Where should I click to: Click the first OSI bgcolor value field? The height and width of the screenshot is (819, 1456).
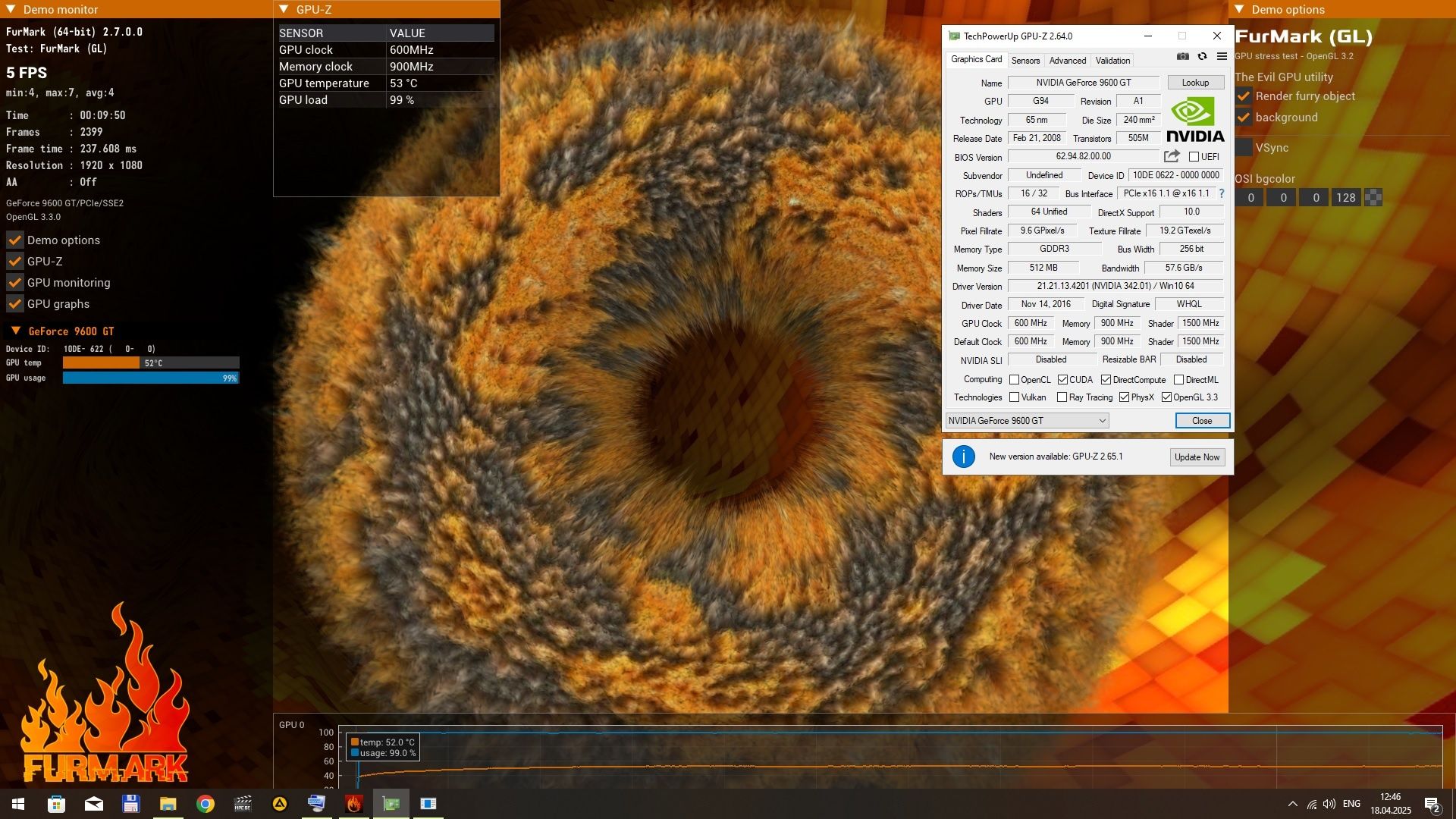[x=1250, y=198]
